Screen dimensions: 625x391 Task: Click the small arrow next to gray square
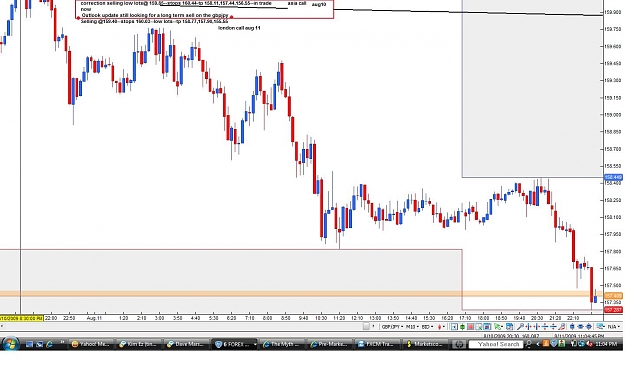pos(373,326)
